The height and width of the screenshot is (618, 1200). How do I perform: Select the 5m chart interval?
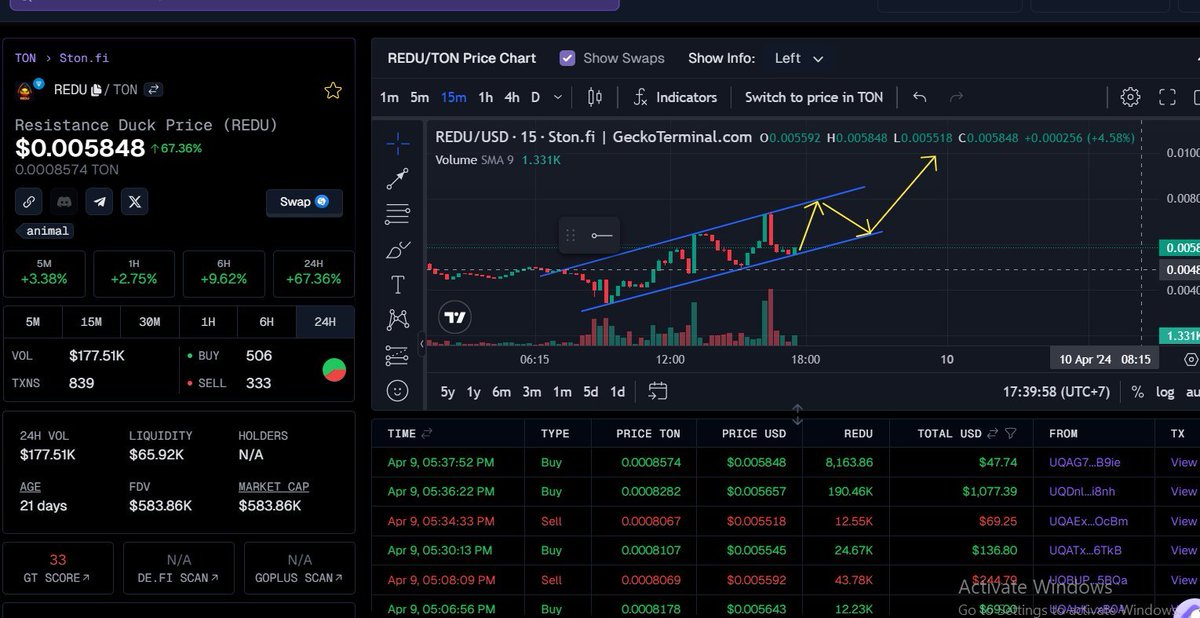[x=420, y=97]
